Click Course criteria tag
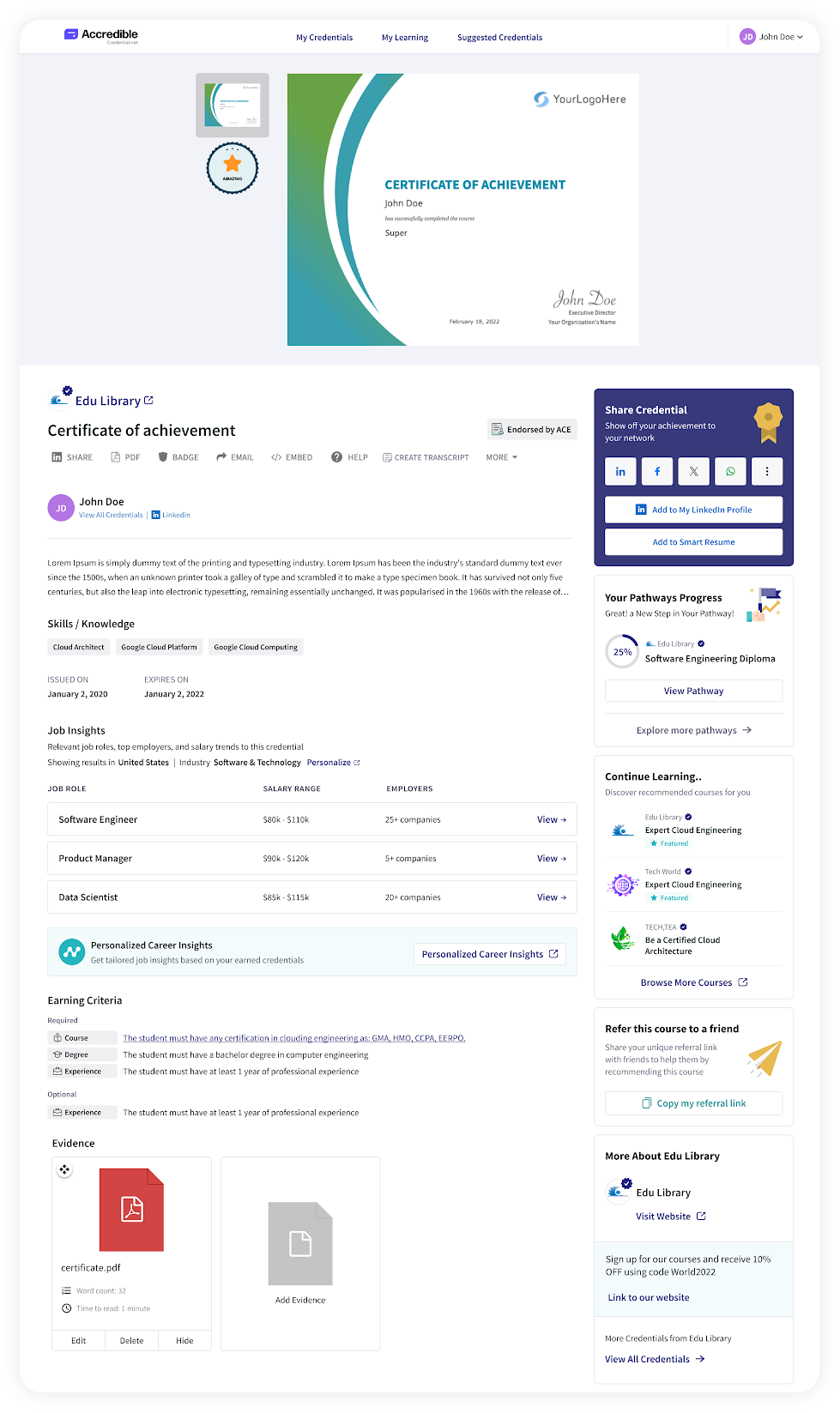 (x=82, y=1038)
